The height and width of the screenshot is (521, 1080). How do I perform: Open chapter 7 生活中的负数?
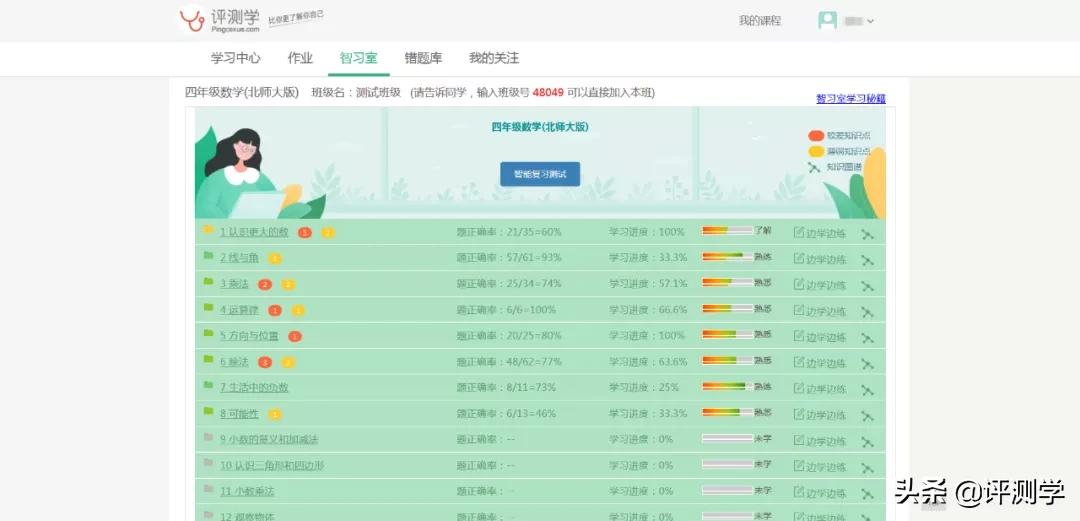254,388
